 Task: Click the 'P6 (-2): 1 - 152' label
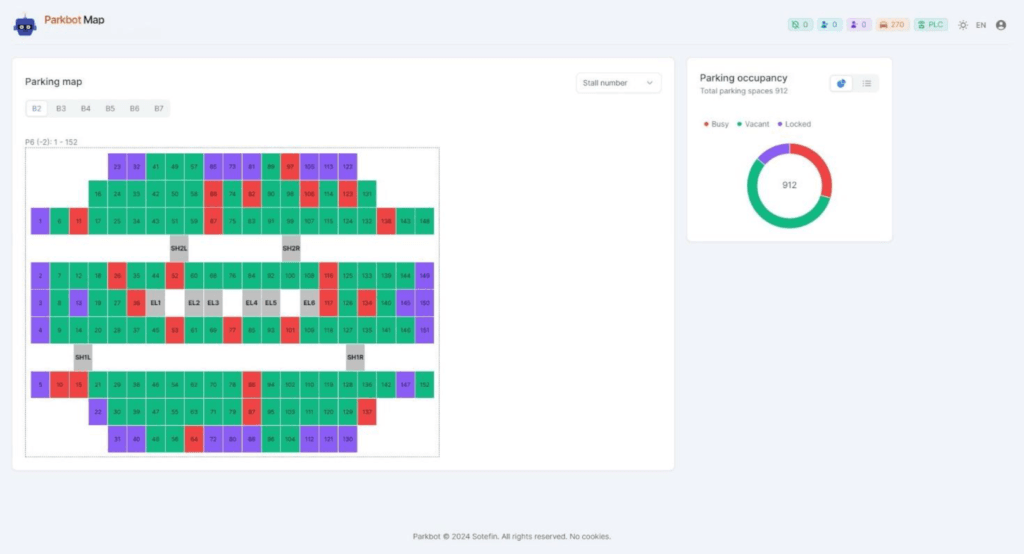[51, 142]
